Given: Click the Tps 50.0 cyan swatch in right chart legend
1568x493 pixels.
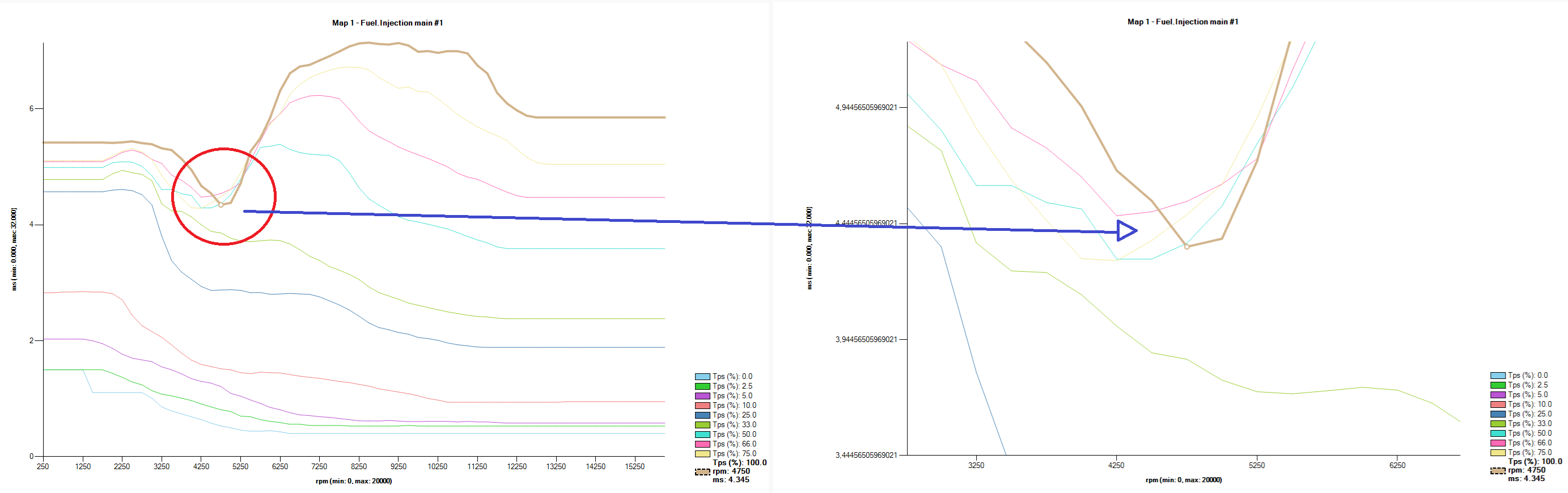Looking at the screenshot, I should point(1498,434).
